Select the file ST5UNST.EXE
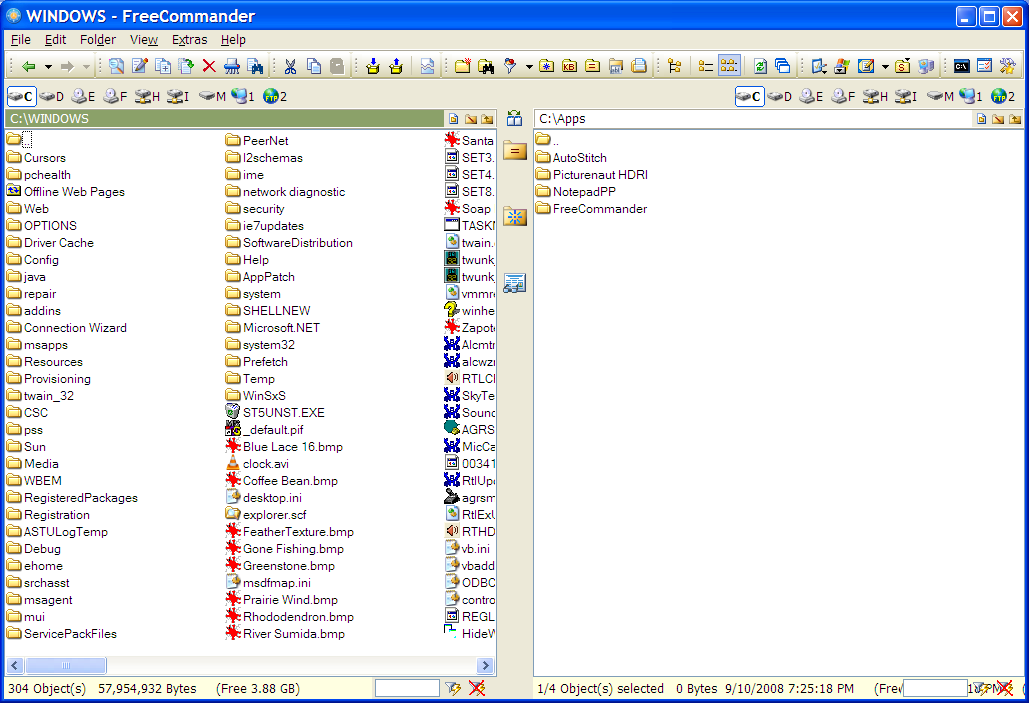The width and height of the screenshot is (1029, 703). 275,413
